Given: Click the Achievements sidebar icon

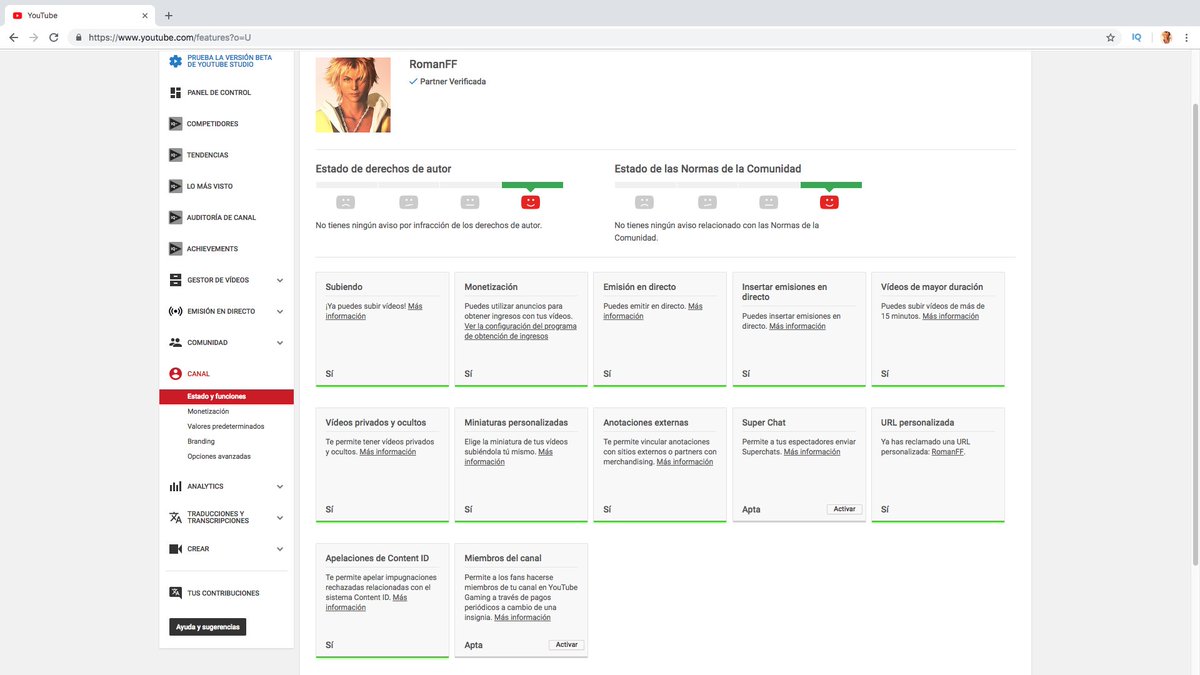Looking at the screenshot, I should [x=176, y=248].
